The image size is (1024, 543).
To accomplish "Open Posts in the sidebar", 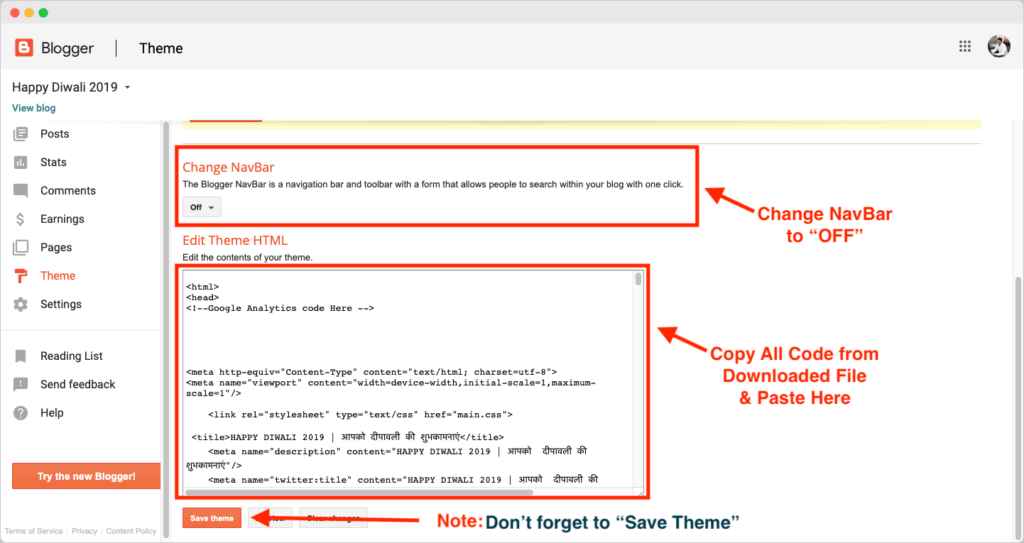I will pos(55,134).
